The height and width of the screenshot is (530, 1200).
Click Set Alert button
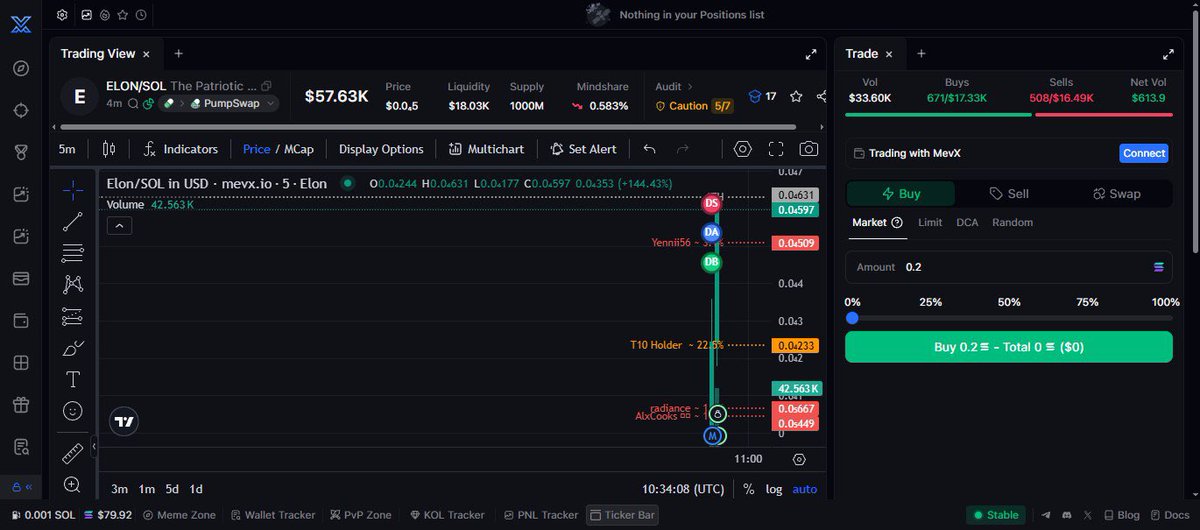pyautogui.click(x=583, y=149)
